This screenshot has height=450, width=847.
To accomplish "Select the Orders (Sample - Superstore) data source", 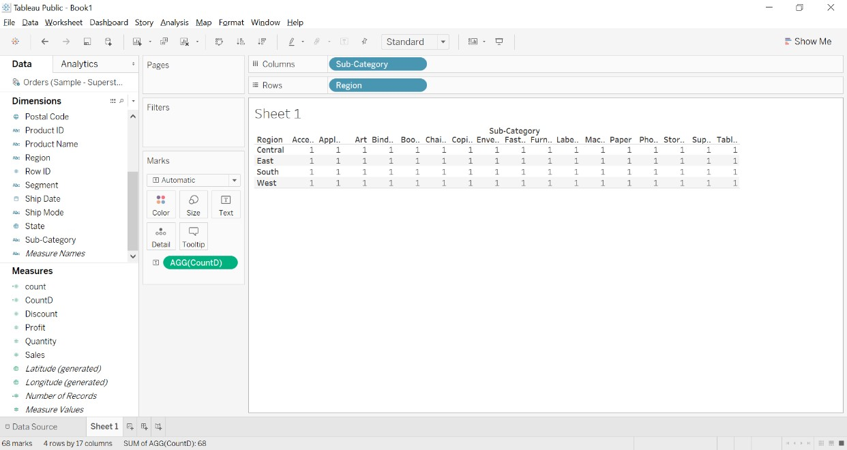I will (68, 82).
